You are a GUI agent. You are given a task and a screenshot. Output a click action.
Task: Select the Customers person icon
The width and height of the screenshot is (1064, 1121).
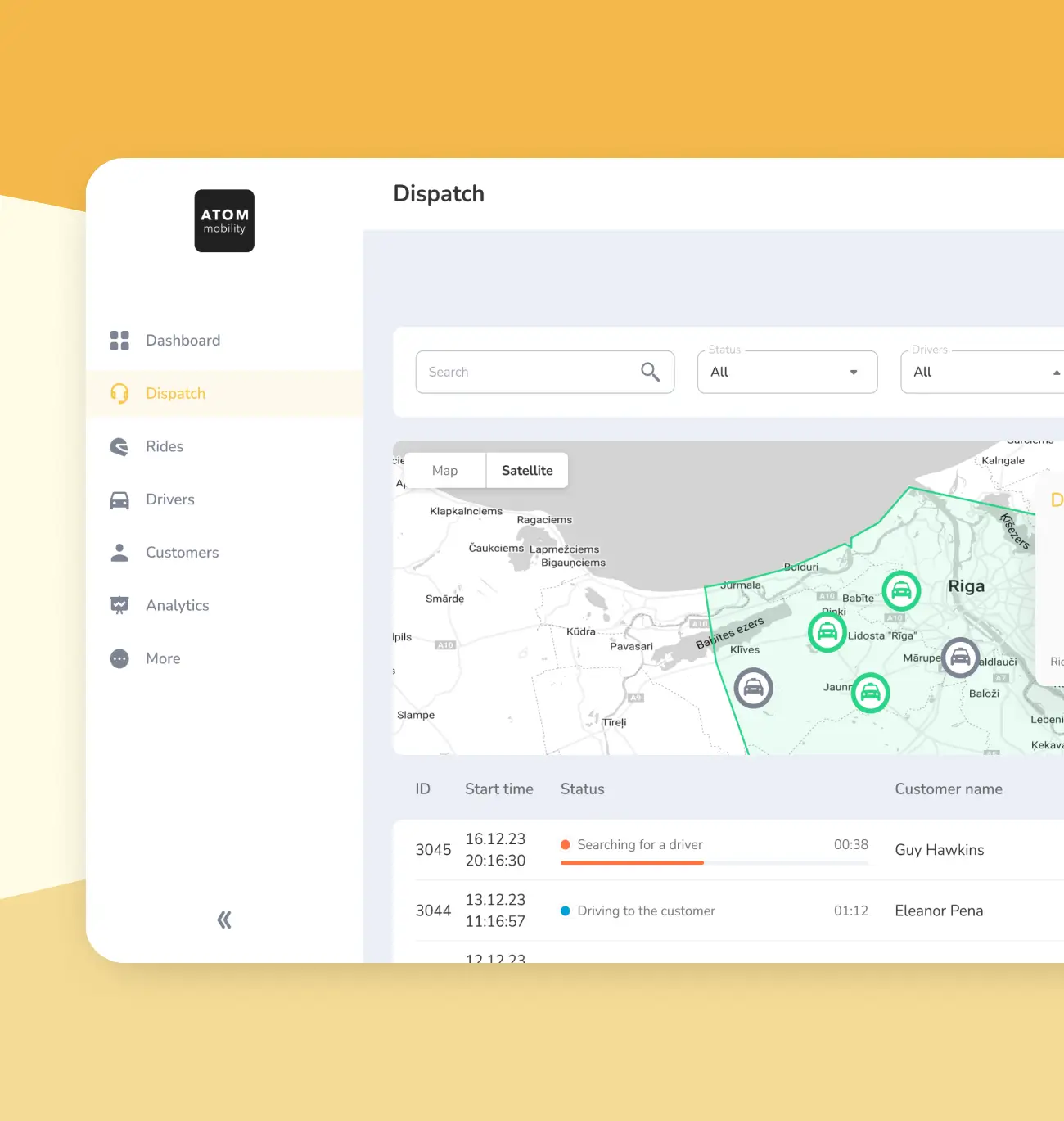click(x=119, y=552)
